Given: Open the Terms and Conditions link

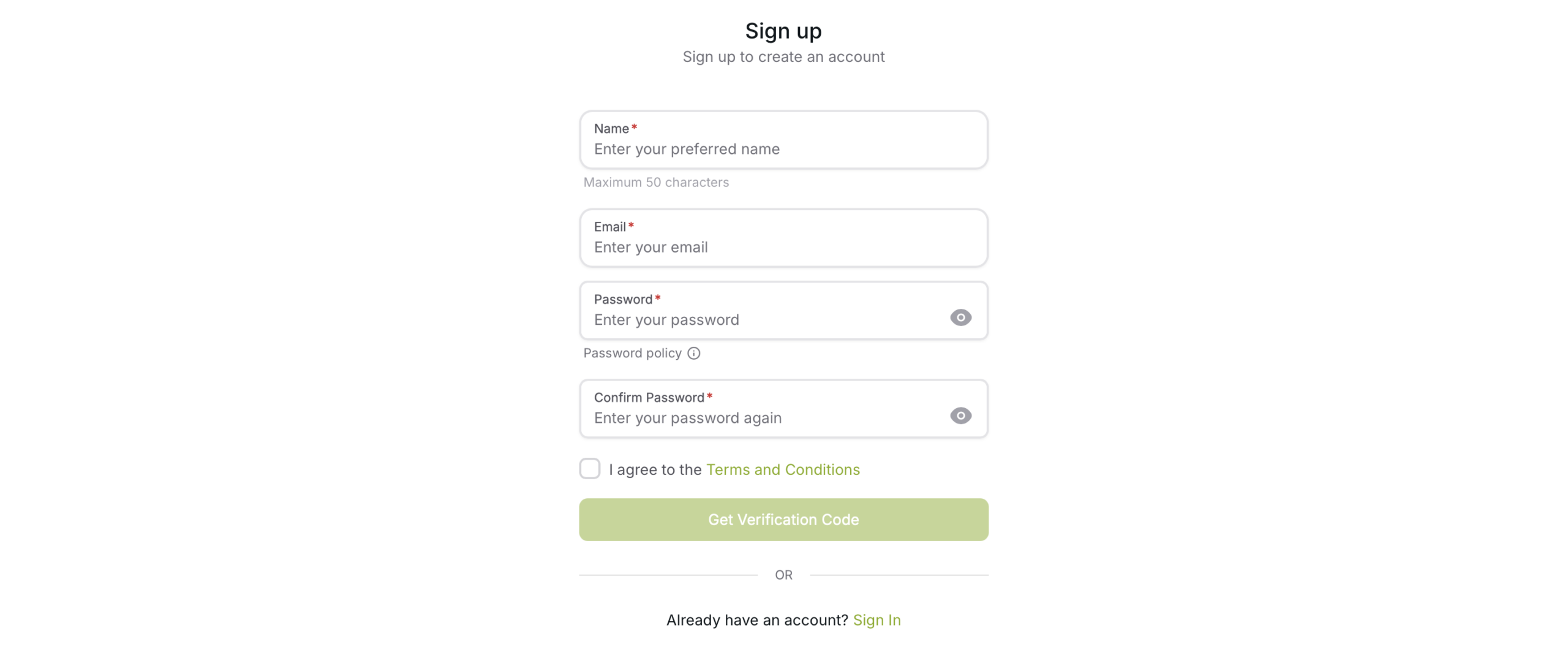Looking at the screenshot, I should (x=782, y=469).
